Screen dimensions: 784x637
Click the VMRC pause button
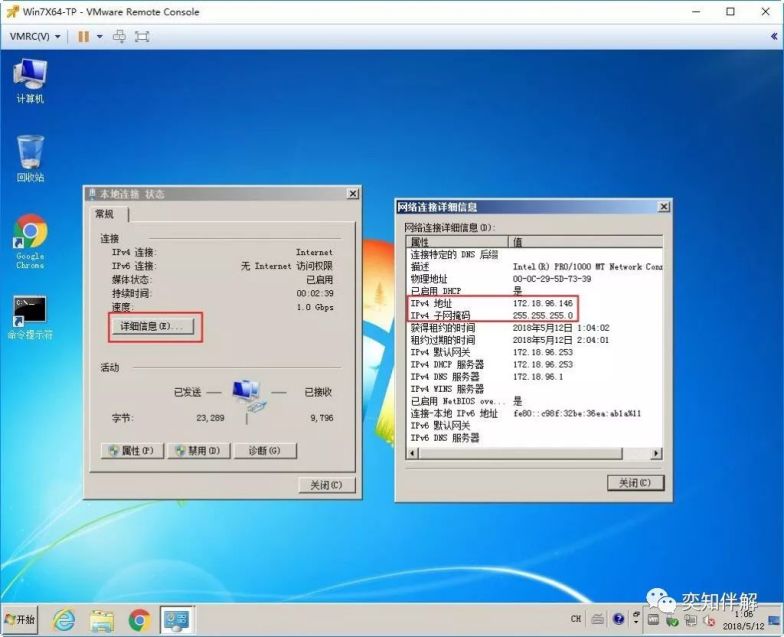[x=84, y=36]
